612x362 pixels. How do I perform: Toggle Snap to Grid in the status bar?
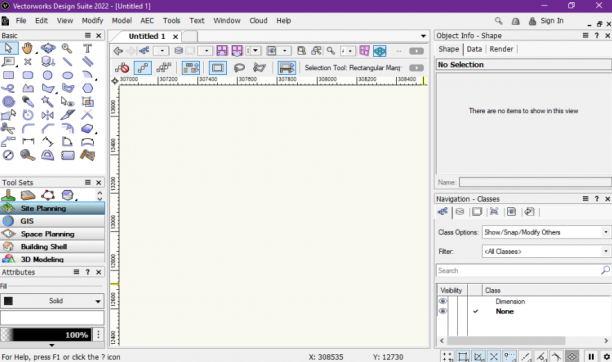[x=447, y=357]
